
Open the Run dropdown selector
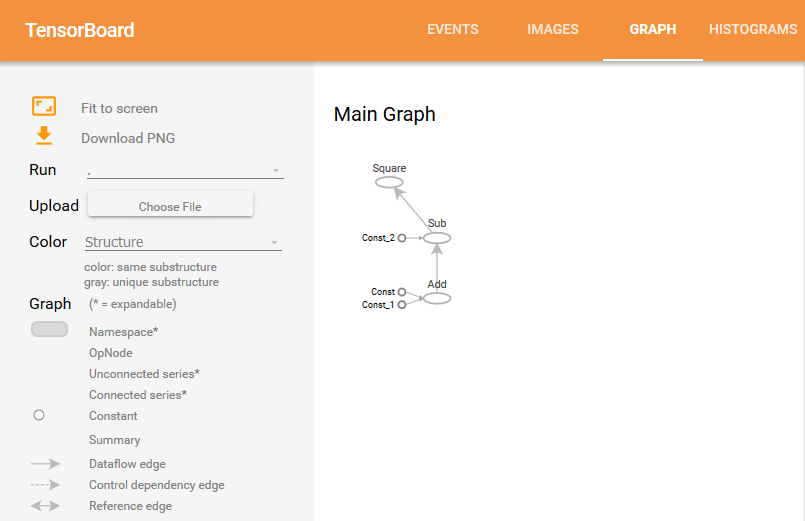coord(185,171)
